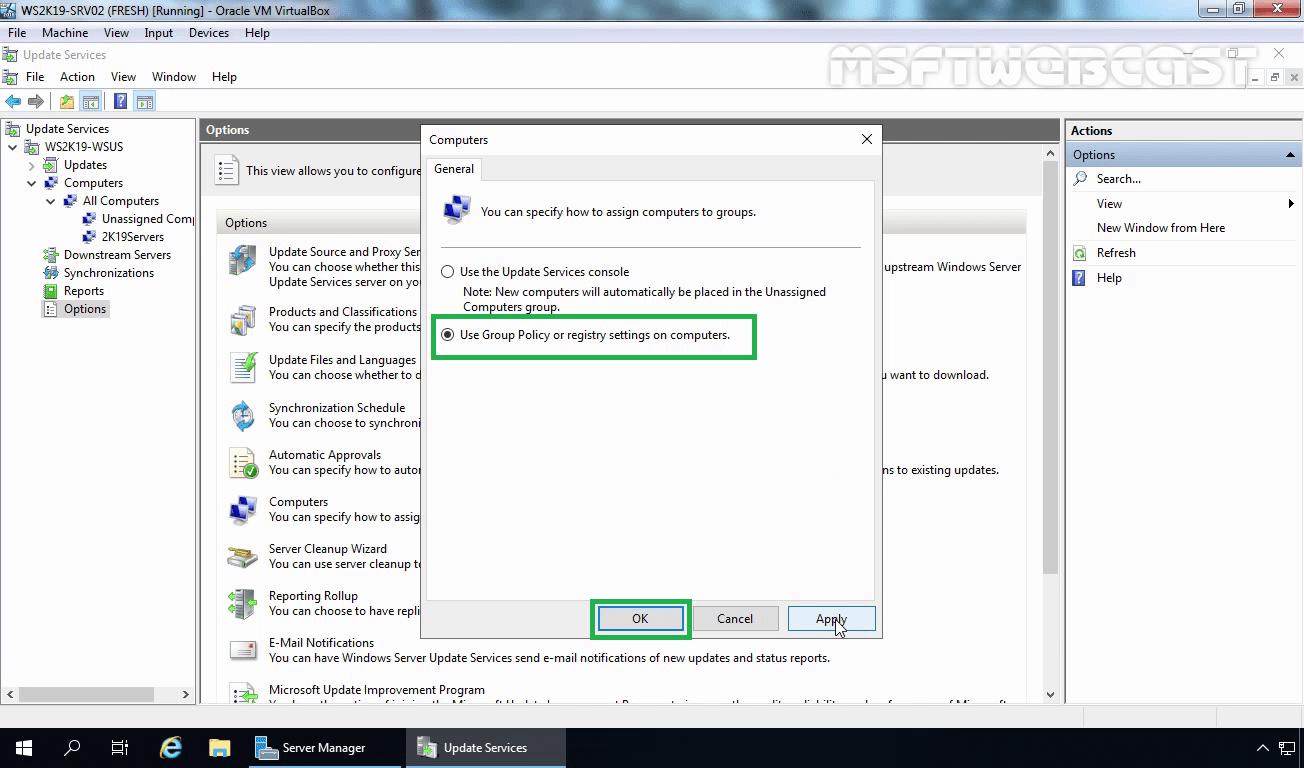Toggle the Show/Hide Console Tree icon
Viewport: 1304px width, 768px height.
pyautogui.click(x=90, y=101)
